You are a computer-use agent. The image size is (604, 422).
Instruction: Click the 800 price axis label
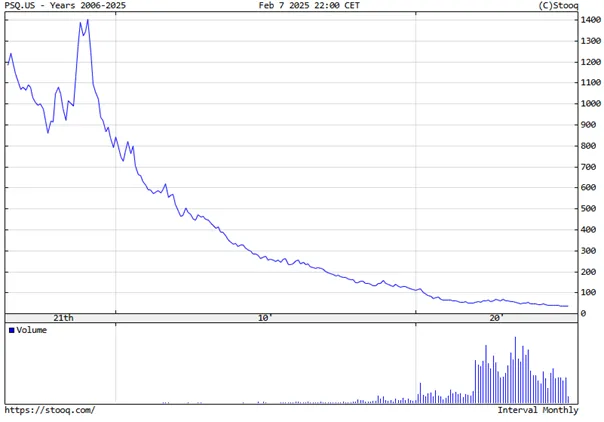coord(589,146)
